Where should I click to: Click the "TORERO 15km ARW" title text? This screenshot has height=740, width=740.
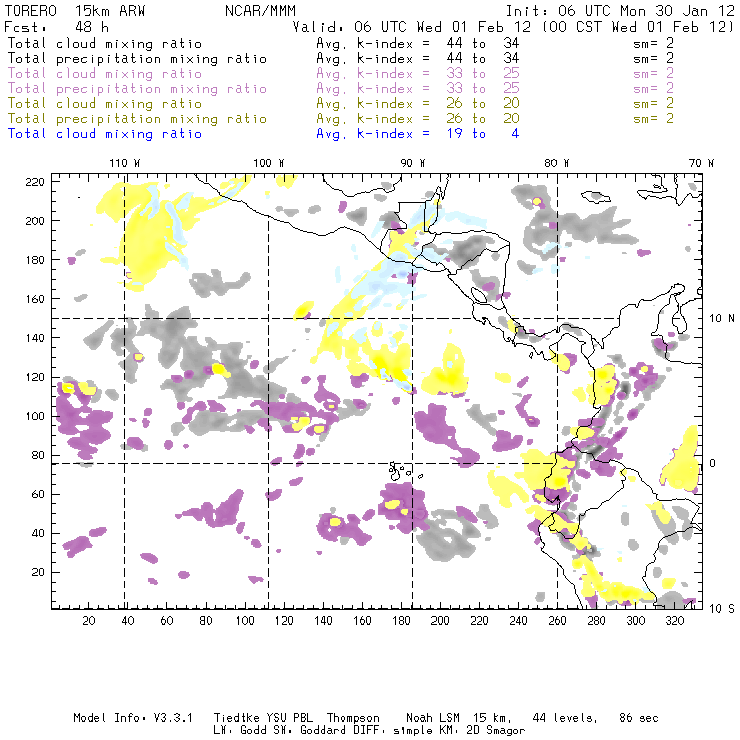pos(75,11)
